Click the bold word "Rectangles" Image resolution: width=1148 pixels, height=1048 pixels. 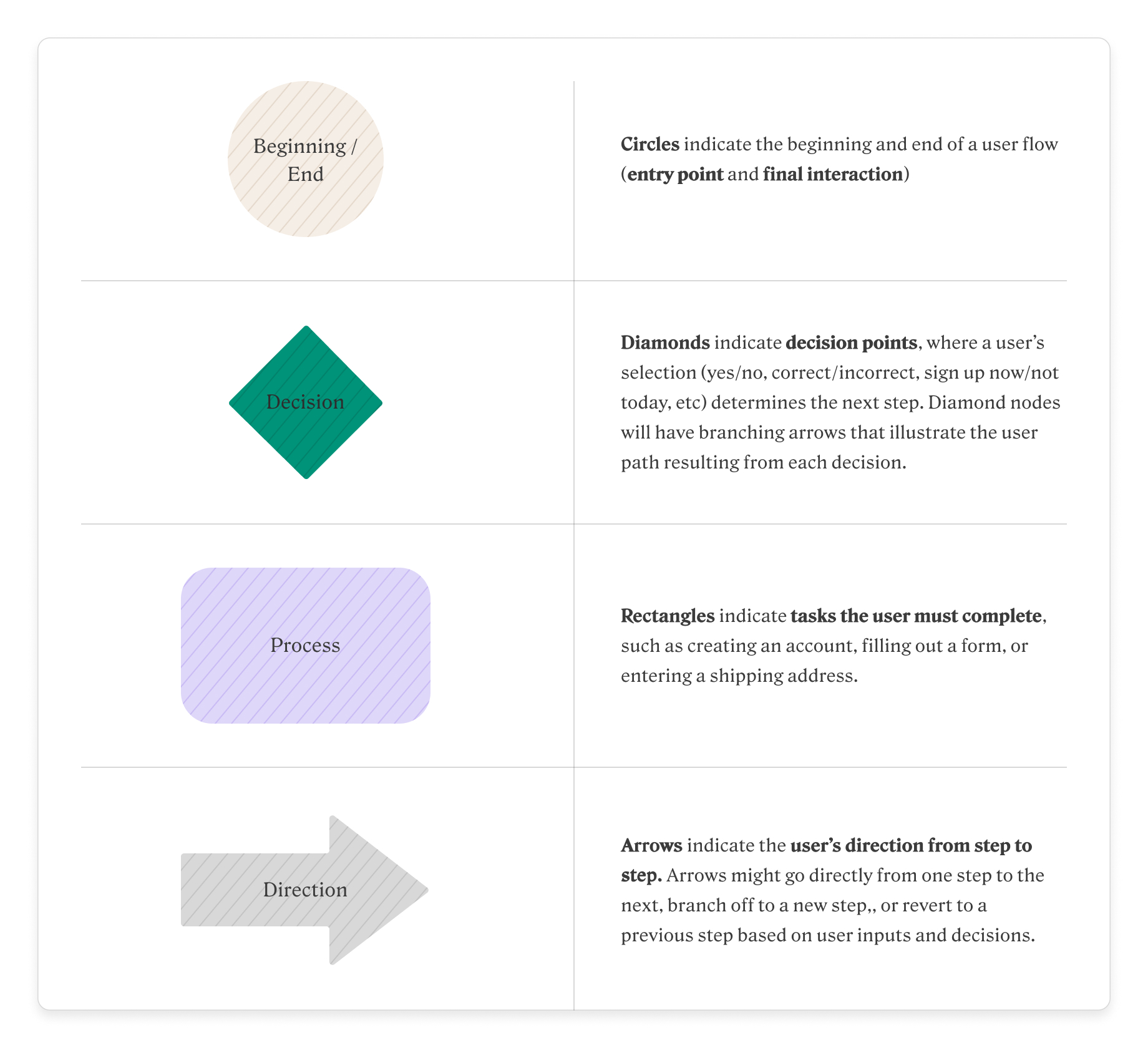(x=667, y=616)
